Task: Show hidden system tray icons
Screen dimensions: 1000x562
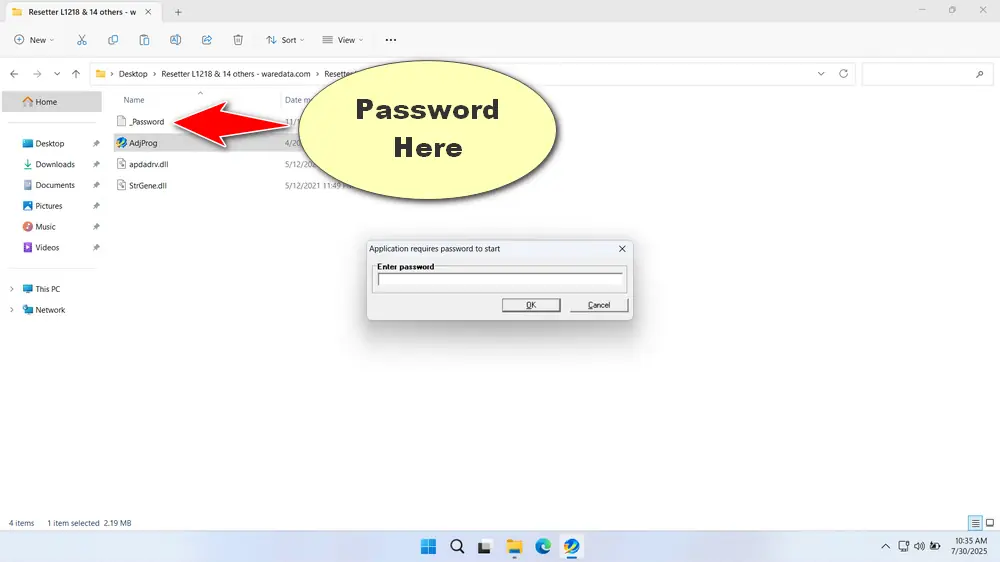Action: [885, 546]
